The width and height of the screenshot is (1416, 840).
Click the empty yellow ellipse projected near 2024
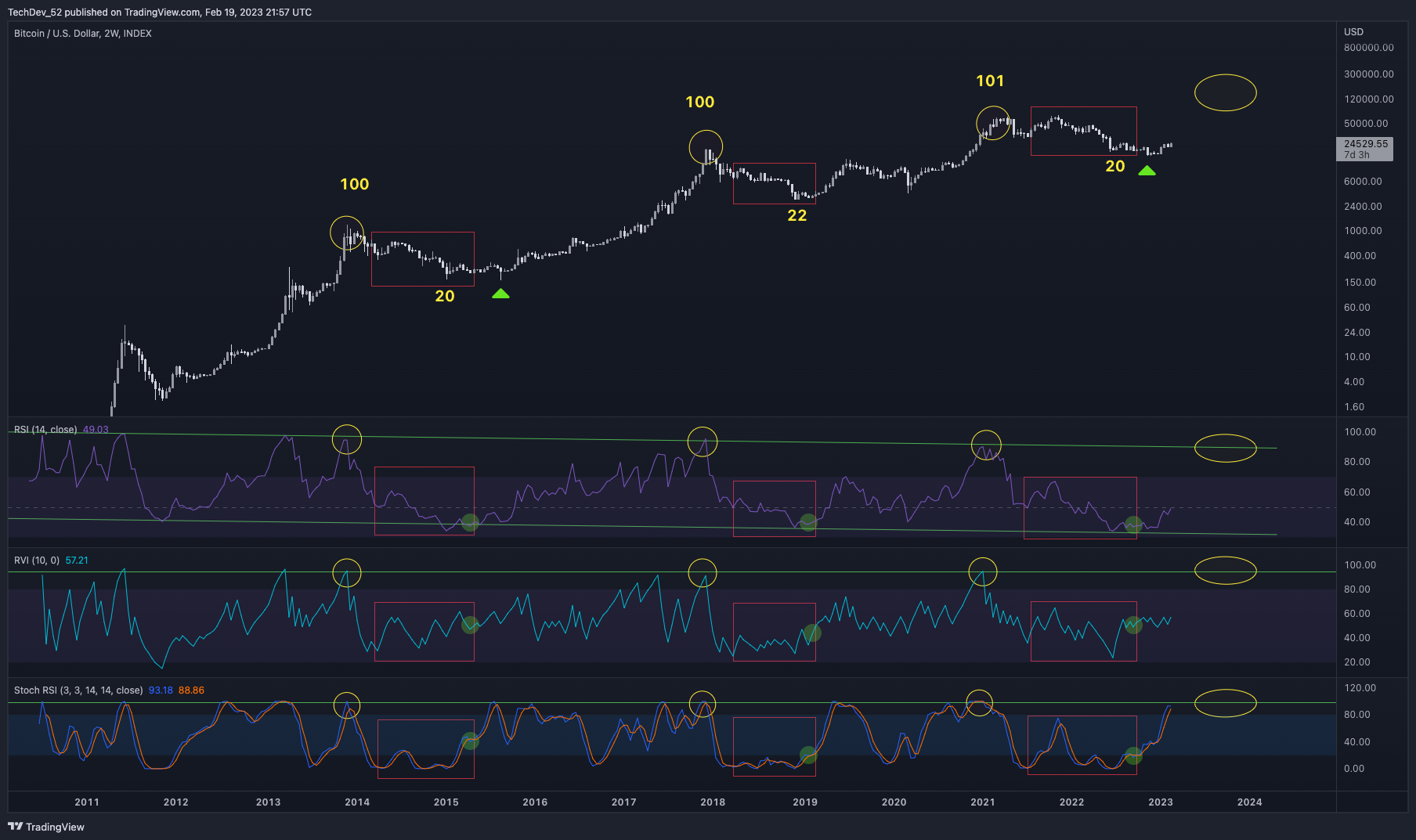click(x=1225, y=92)
